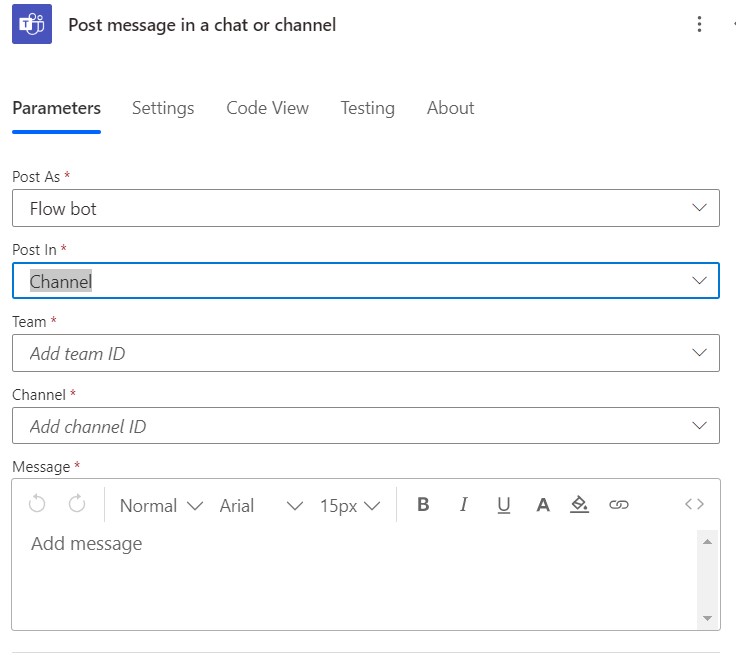Expand the Post In dropdown showing Channel
The image size is (736, 665).
(x=366, y=281)
